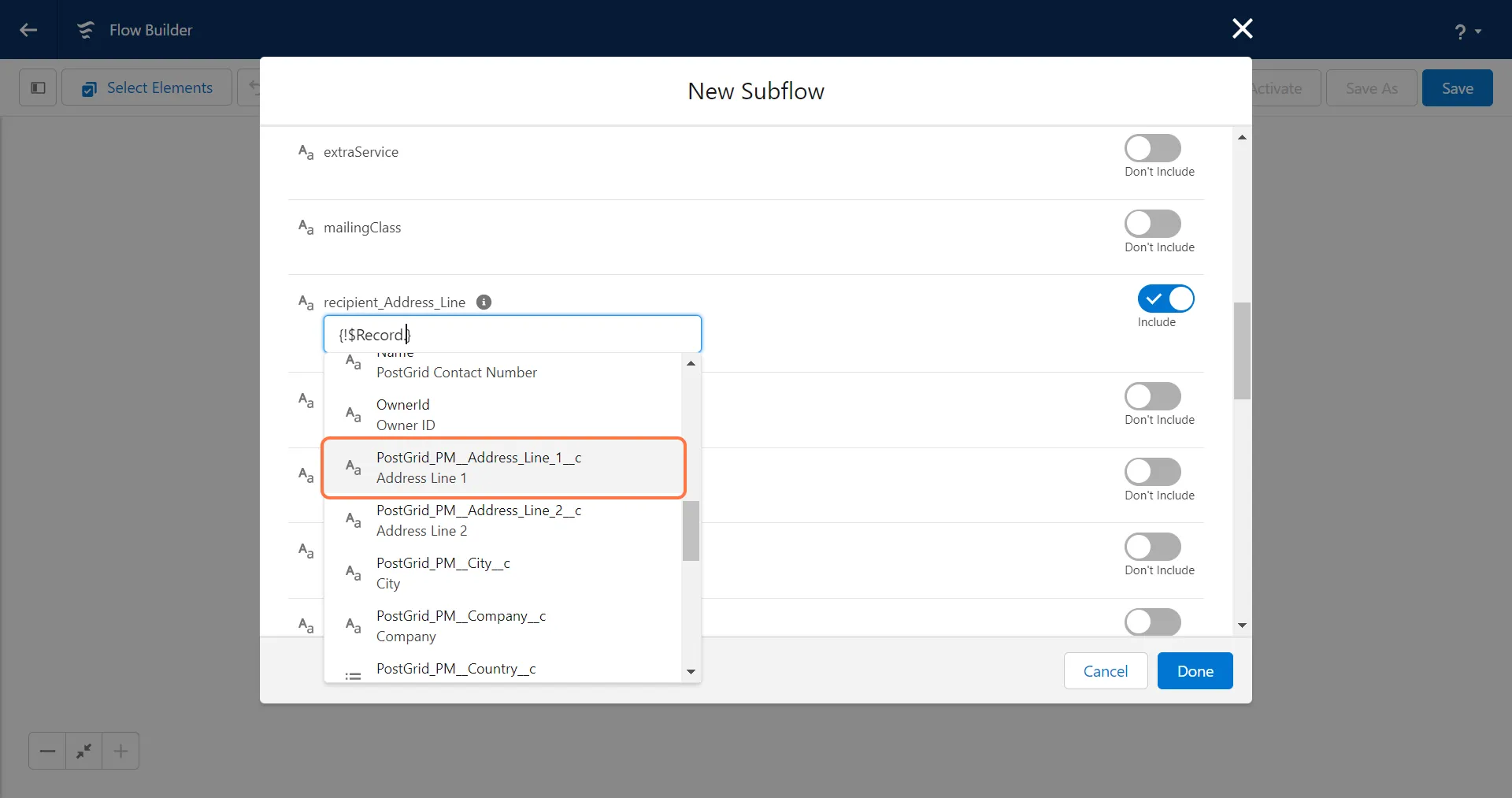Image resolution: width=1512 pixels, height=798 pixels.
Task: Enable the extraService include toggle
Action: (1152, 148)
